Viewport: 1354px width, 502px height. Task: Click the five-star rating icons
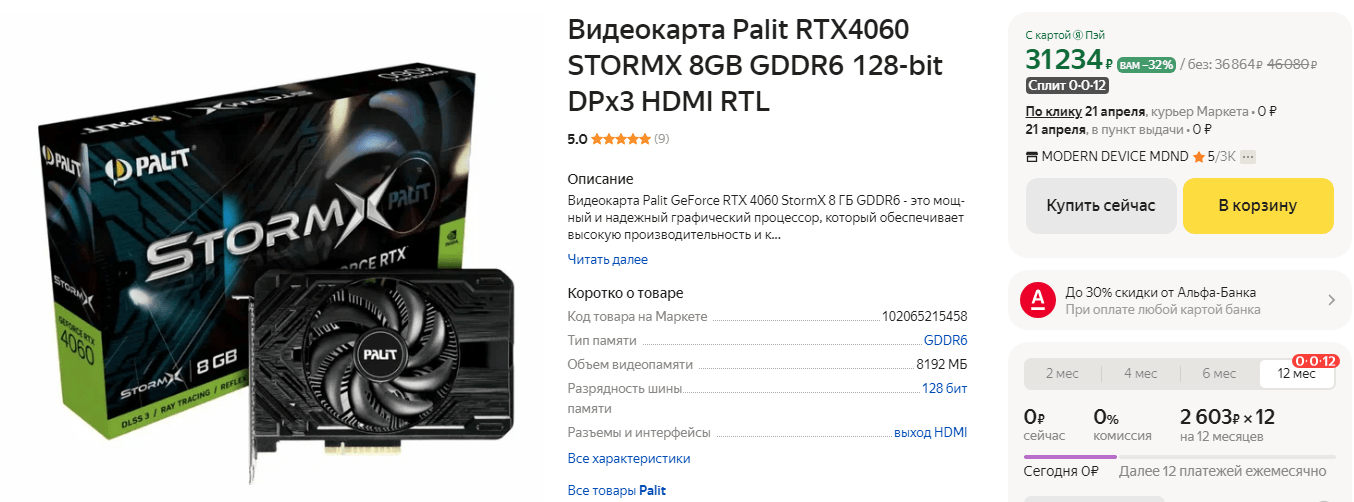click(621, 139)
